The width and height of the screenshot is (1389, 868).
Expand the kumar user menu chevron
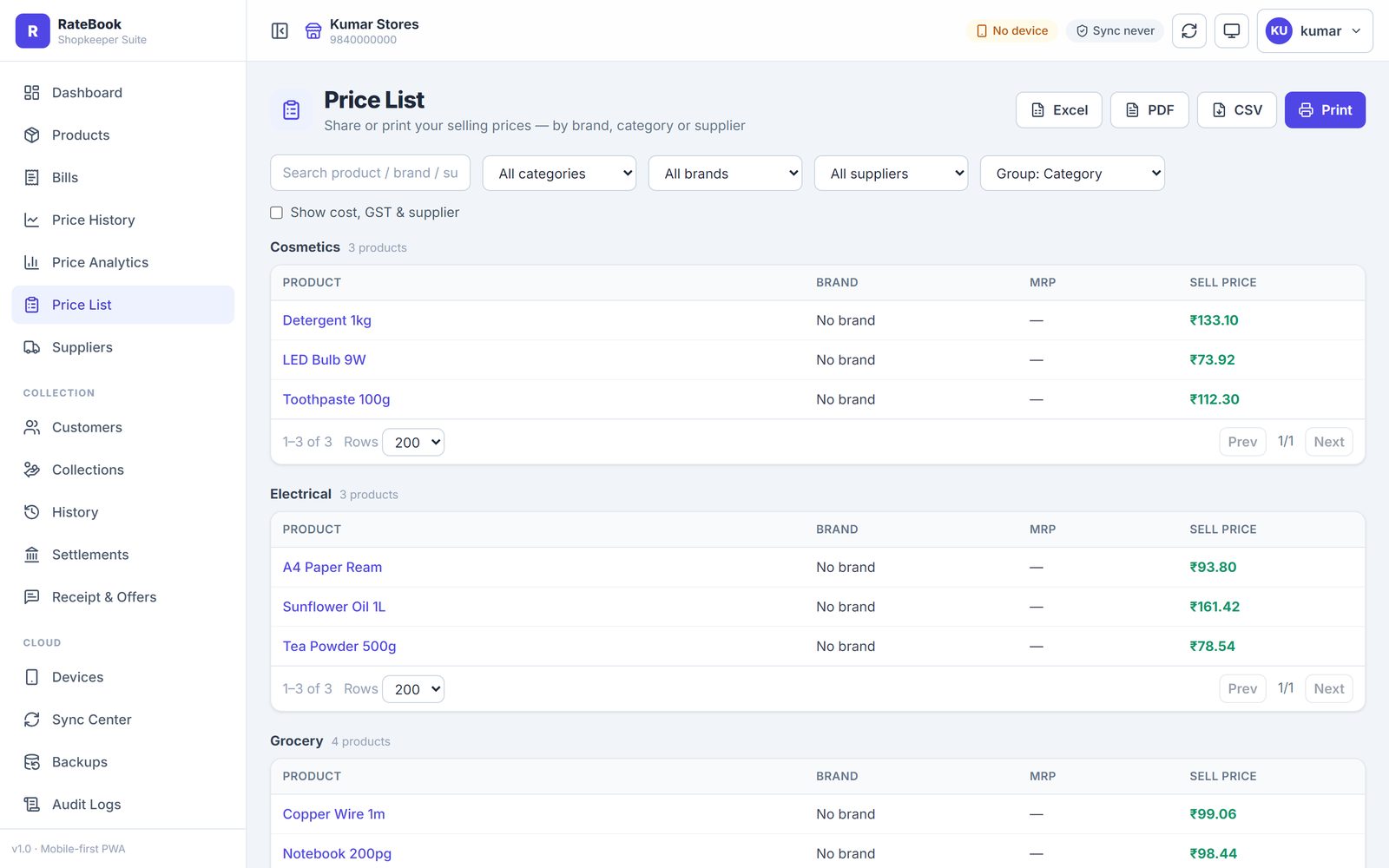[1357, 31]
